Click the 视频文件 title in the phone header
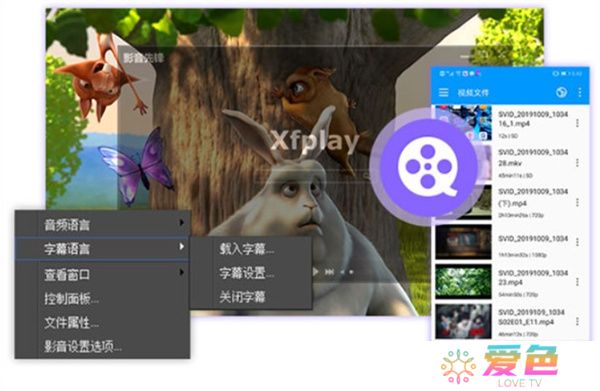 click(473, 93)
